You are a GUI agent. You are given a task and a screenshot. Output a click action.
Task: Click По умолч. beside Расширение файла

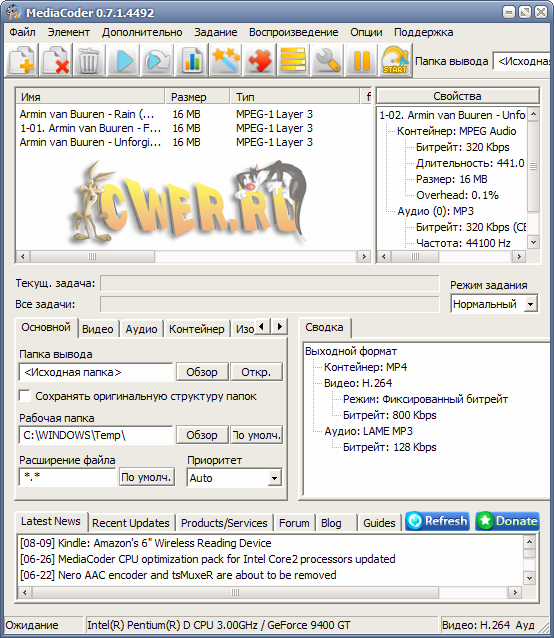pos(146,477)
